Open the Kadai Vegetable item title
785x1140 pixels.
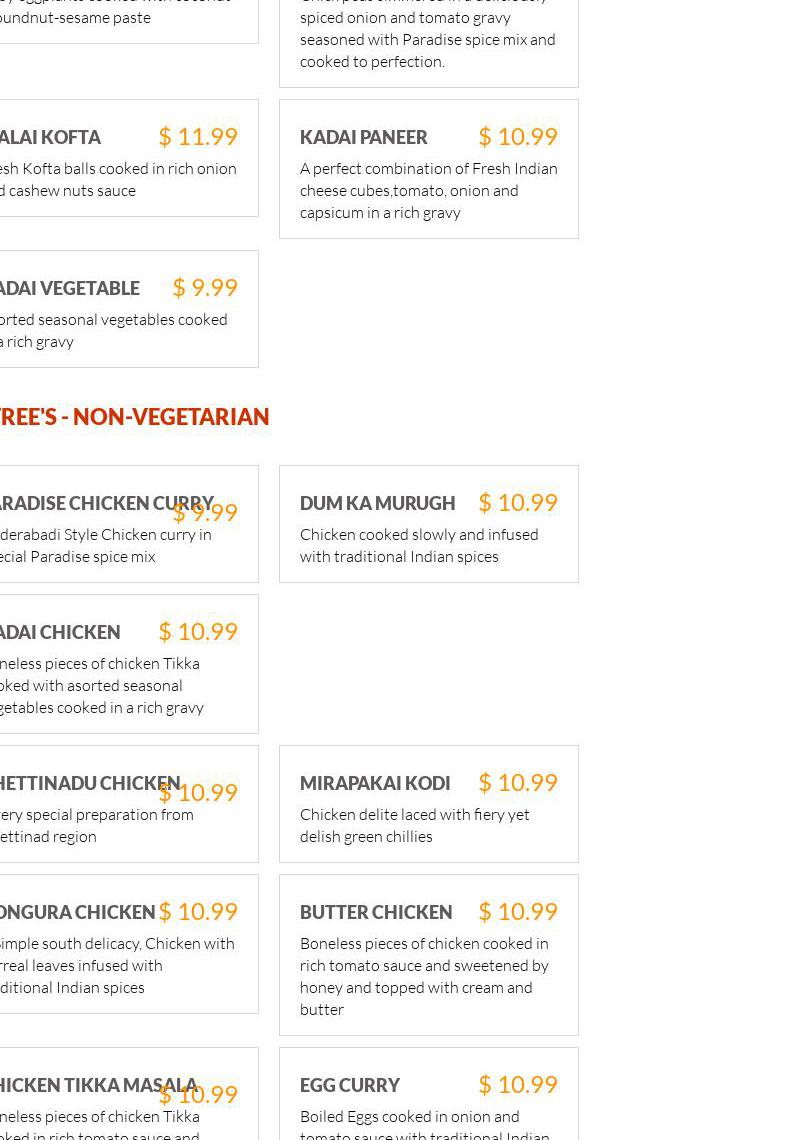tap(70, 289)
